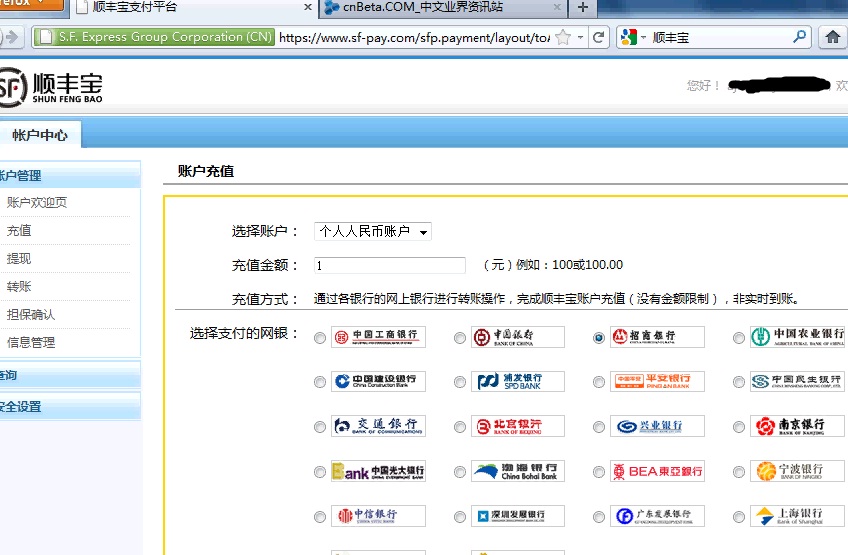Viewport: 848px width, 555px height.
Task: Switch to the 顺丰宝支付平台 browser tab
Action: click(194, 8)
